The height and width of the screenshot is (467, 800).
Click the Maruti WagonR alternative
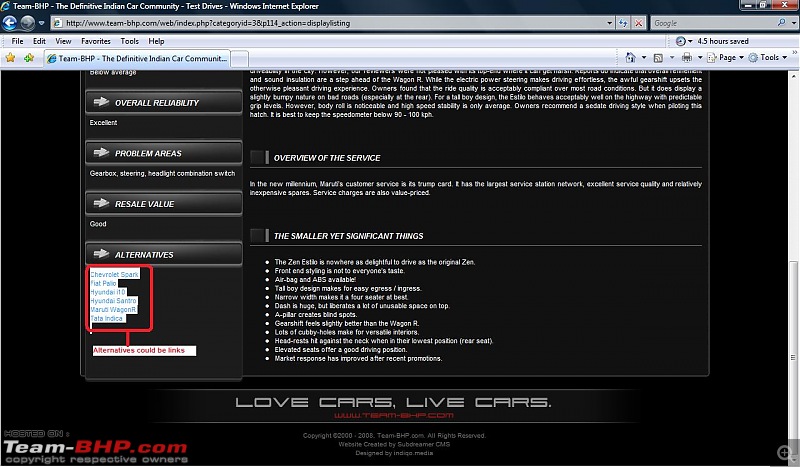click(x=113, y=309)
